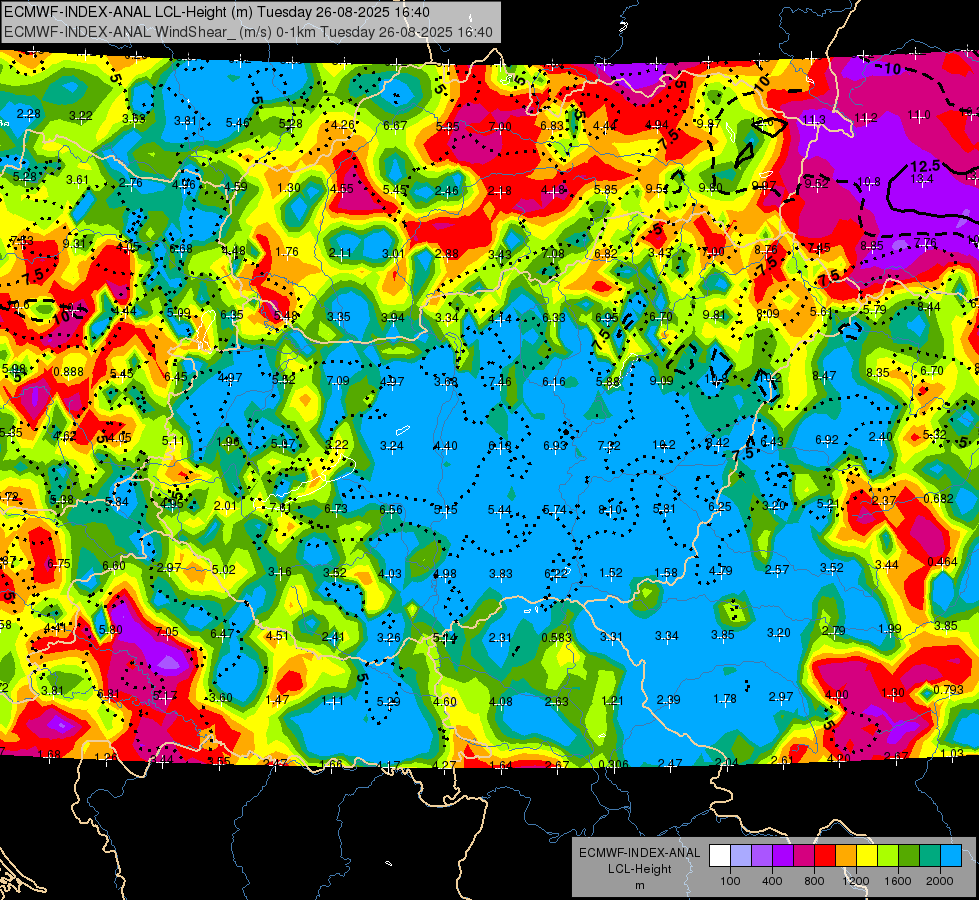Click the wind shear value 2.39
The height and width of the screenshot is (900, 979).
pos(668,700)
